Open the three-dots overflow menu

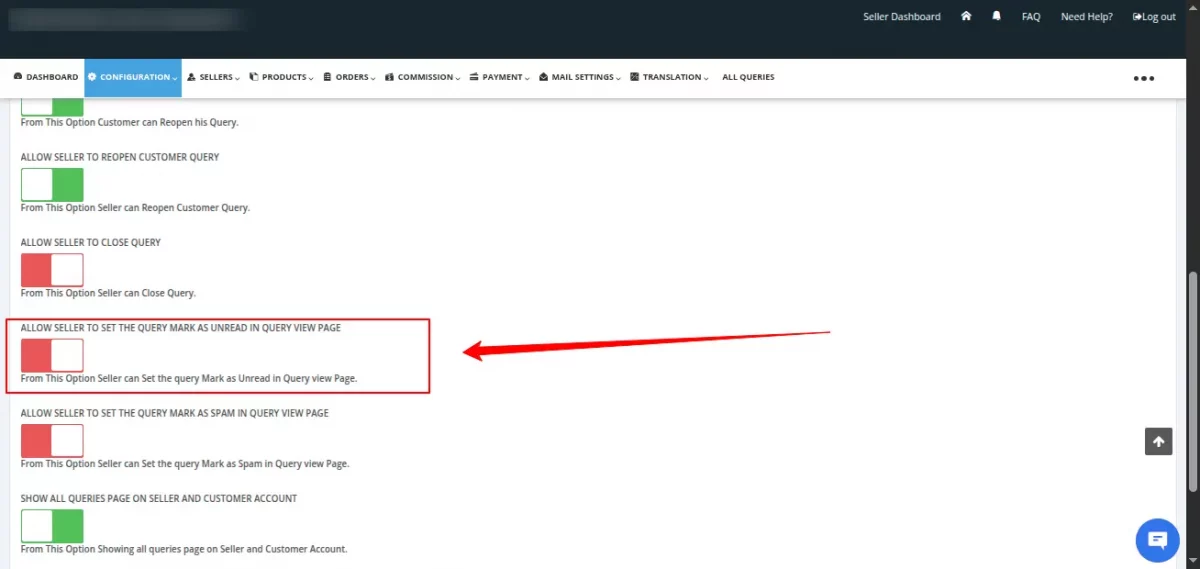click(1144, 78)
